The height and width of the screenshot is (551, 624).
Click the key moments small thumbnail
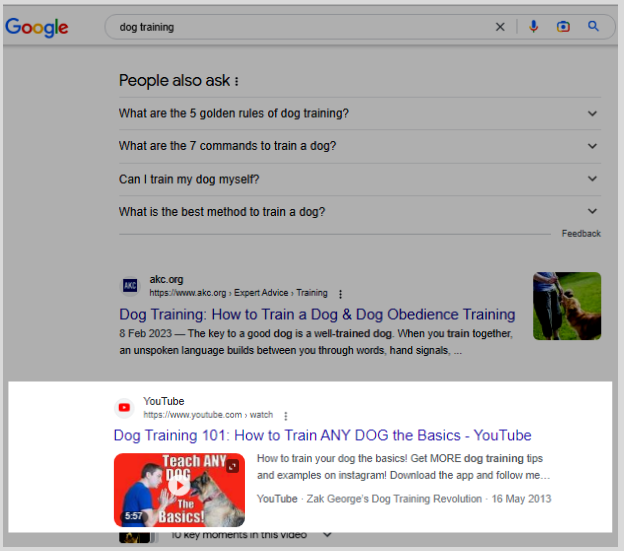coord(135,537)
